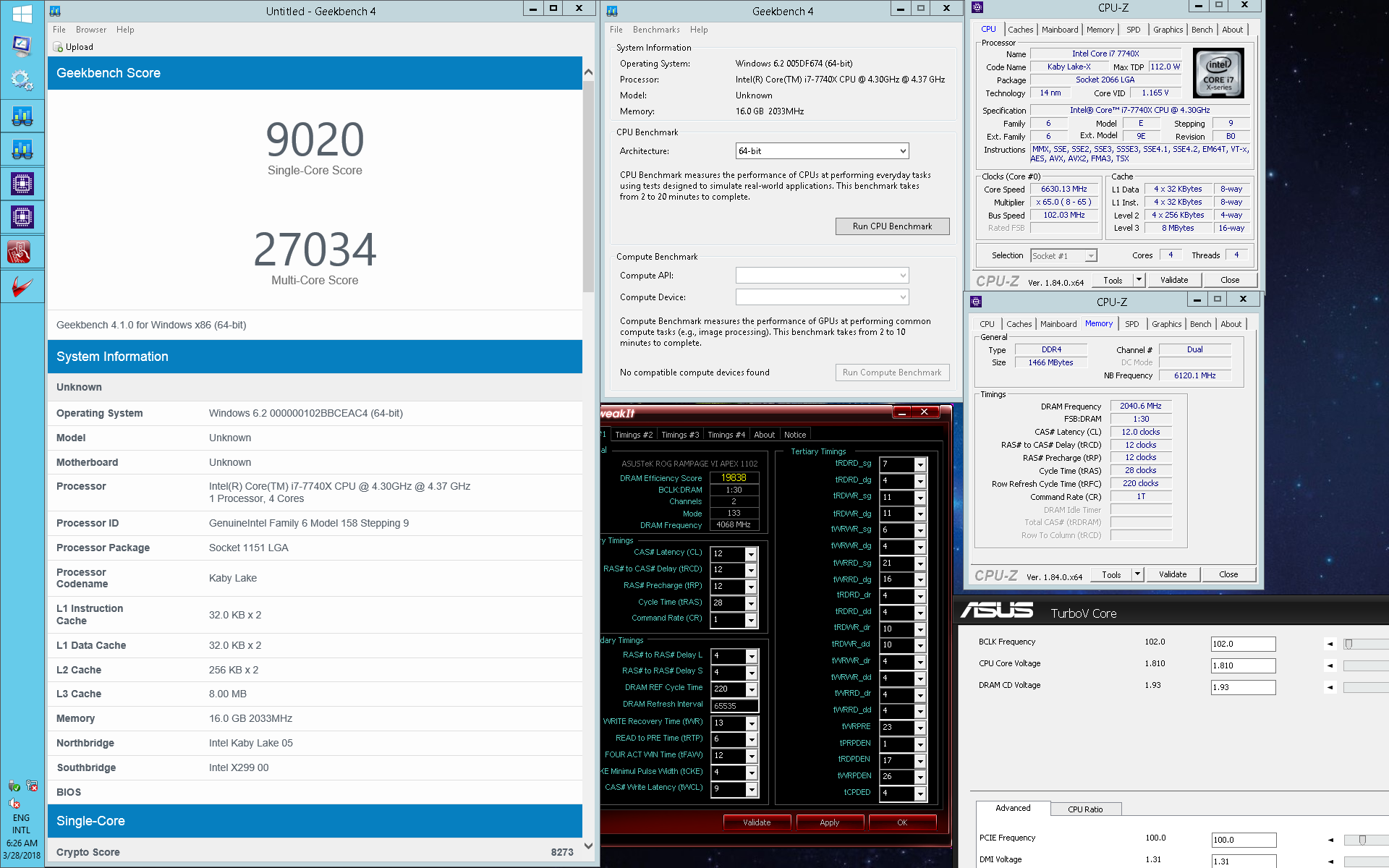Open the DRAM REF Cycle Time dropdown

click(x=752, y=689)
